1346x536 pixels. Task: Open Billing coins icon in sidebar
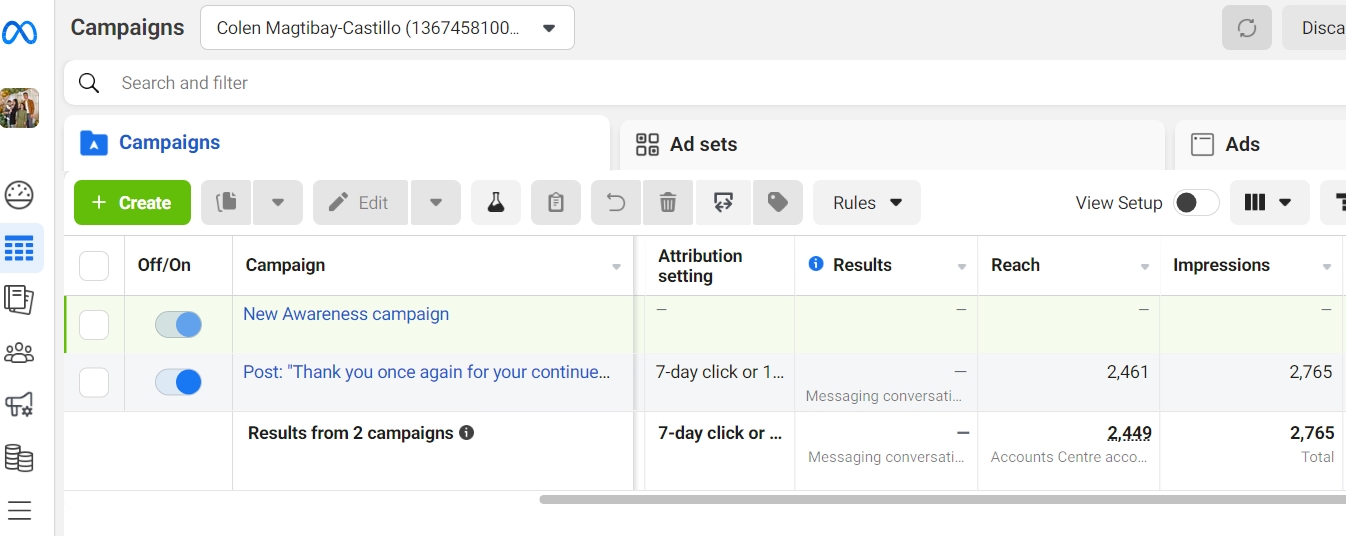(19, 458)
